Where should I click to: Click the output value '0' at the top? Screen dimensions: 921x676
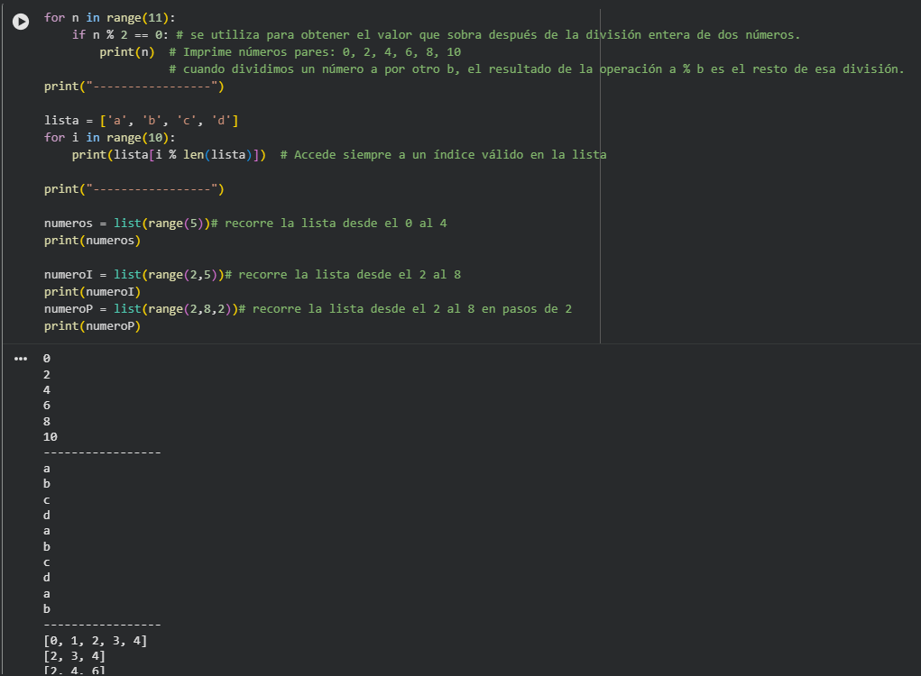(x=47, y=358)
